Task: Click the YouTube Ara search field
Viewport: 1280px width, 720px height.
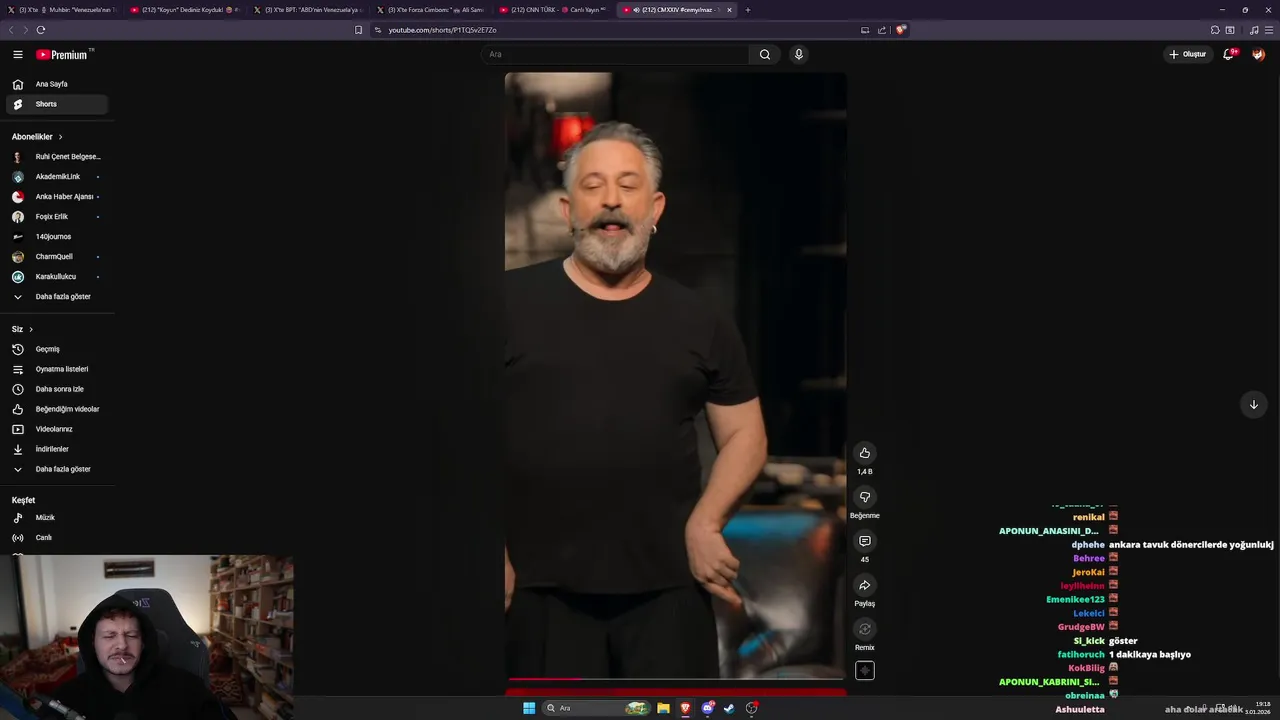Action: [615, 54]
